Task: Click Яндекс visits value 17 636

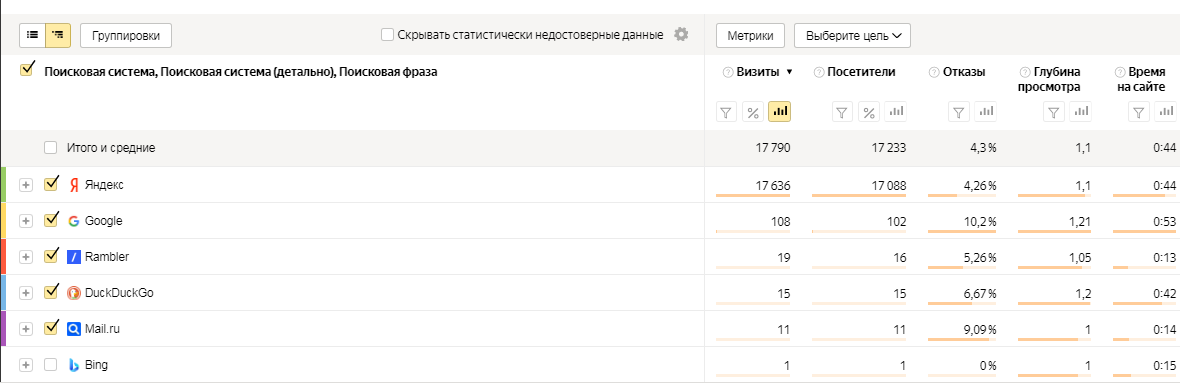Action: point(773,185)
